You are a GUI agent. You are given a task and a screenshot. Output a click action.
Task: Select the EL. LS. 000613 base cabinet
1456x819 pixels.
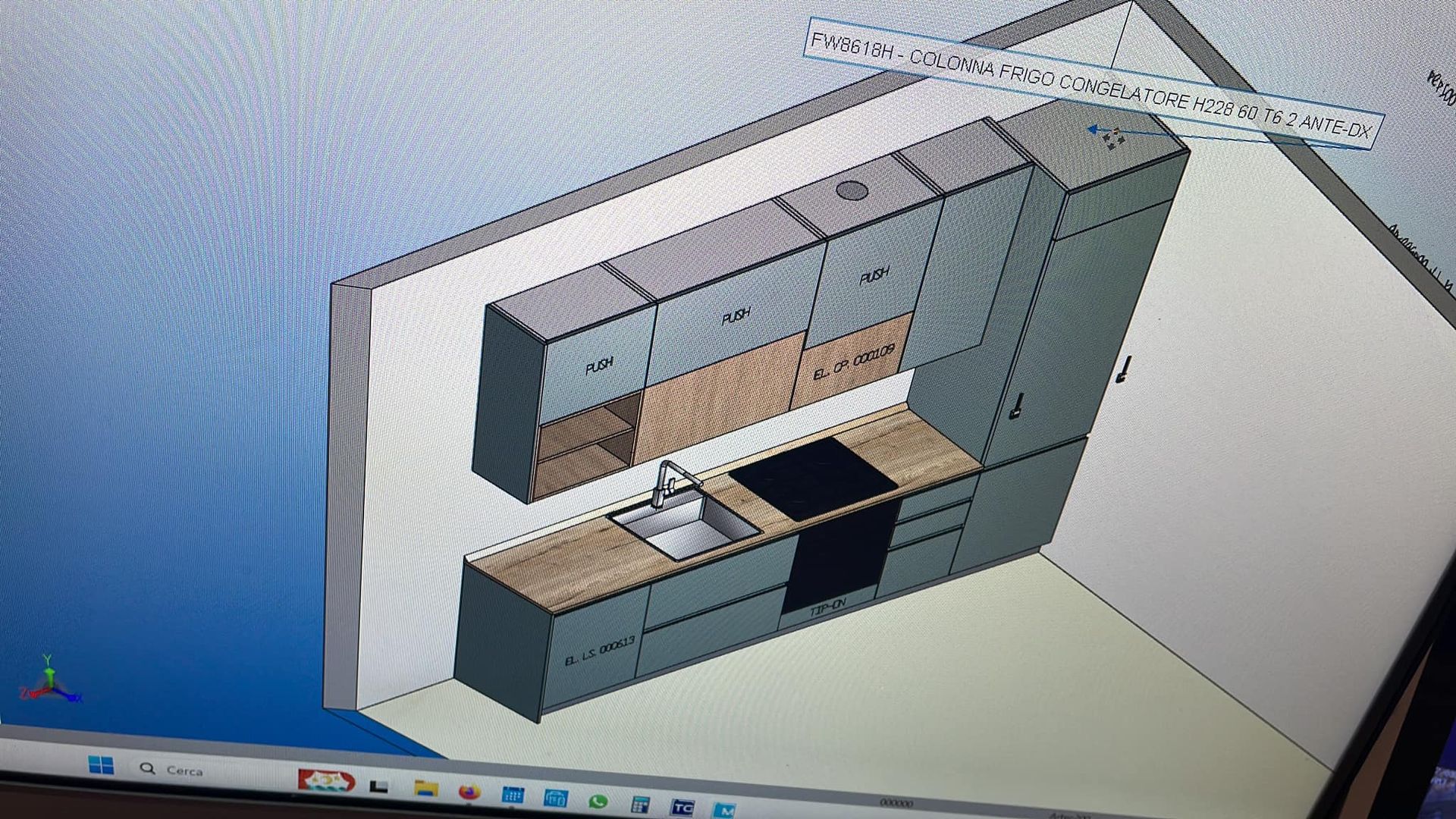pos(599,652)
